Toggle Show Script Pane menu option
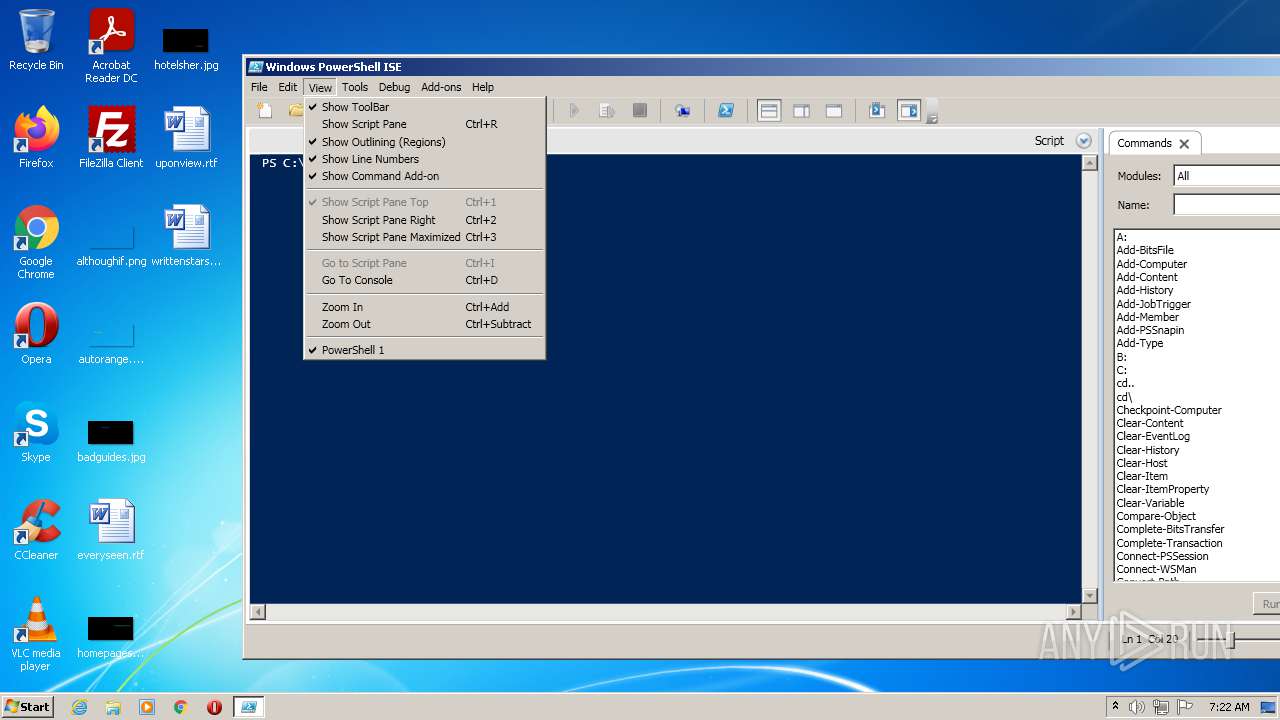This screenshot has width=1280, height=720. [x=425, y=124]
